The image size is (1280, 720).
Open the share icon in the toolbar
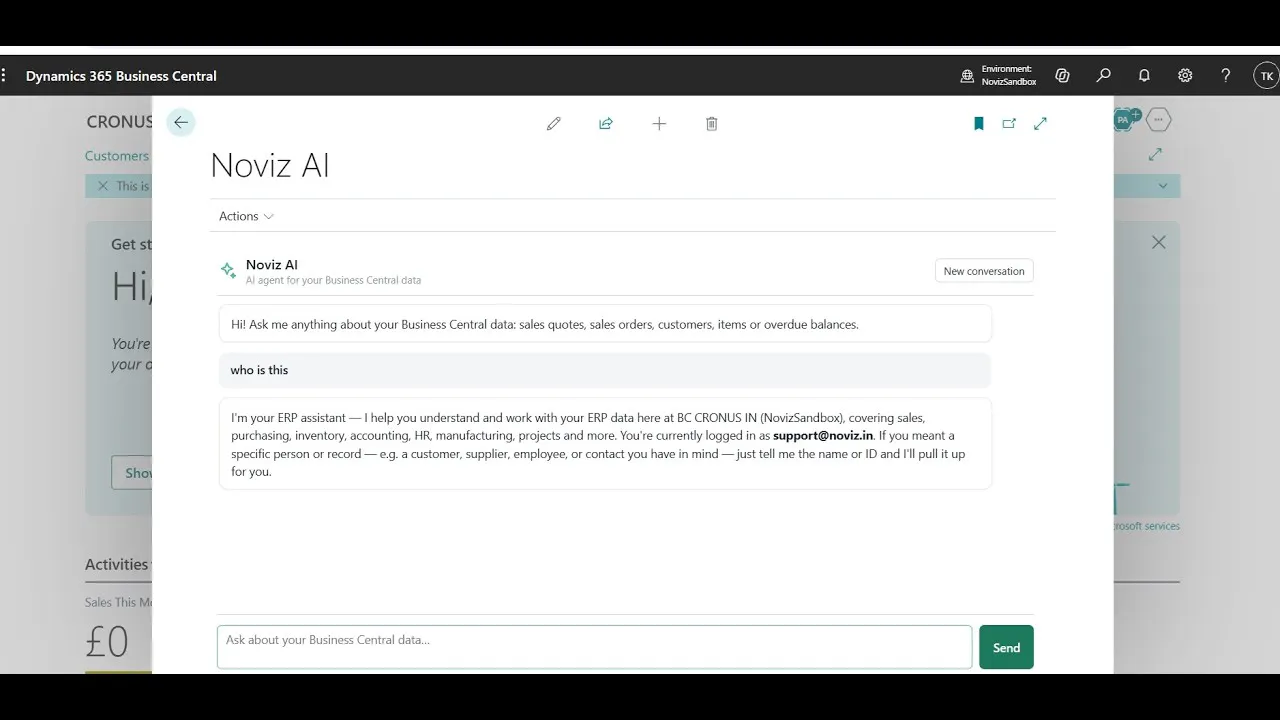click(606, 124)
